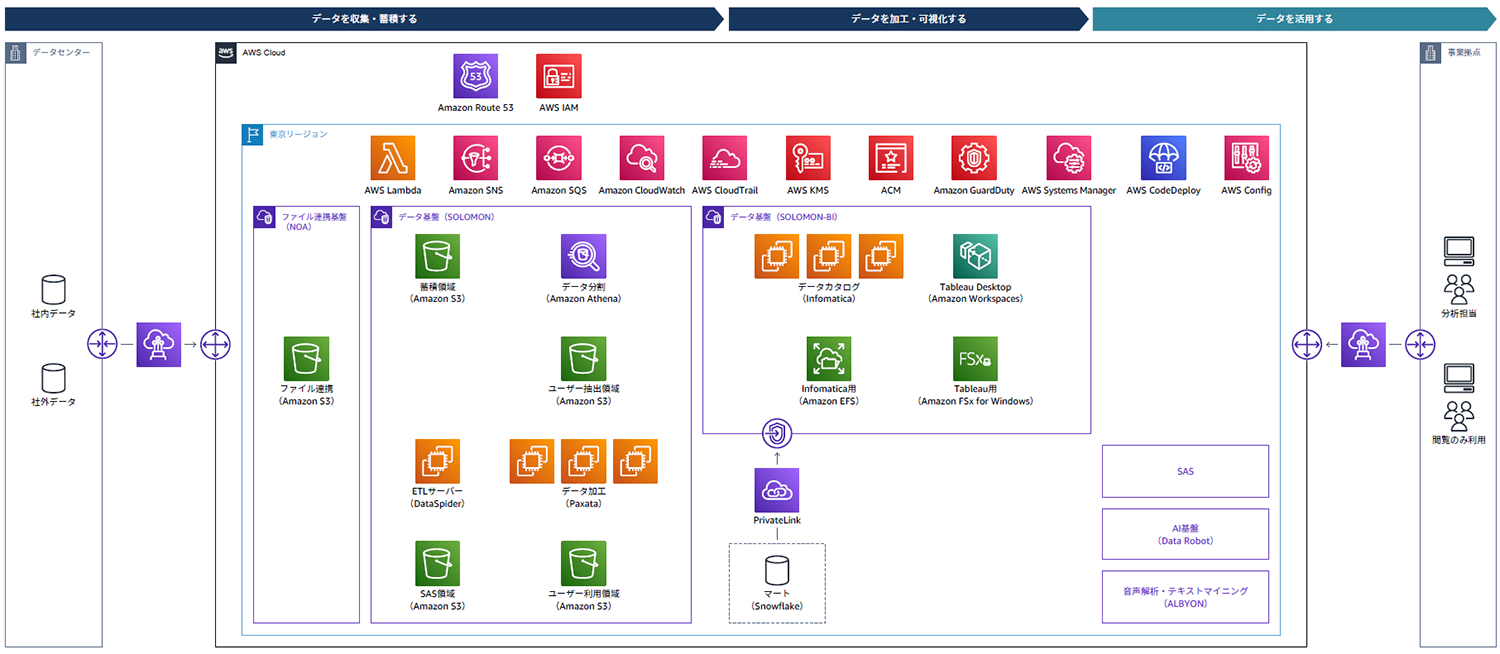Select the 社内データ database cylinder
The image size is (1500, 654).
coord(52,291)
